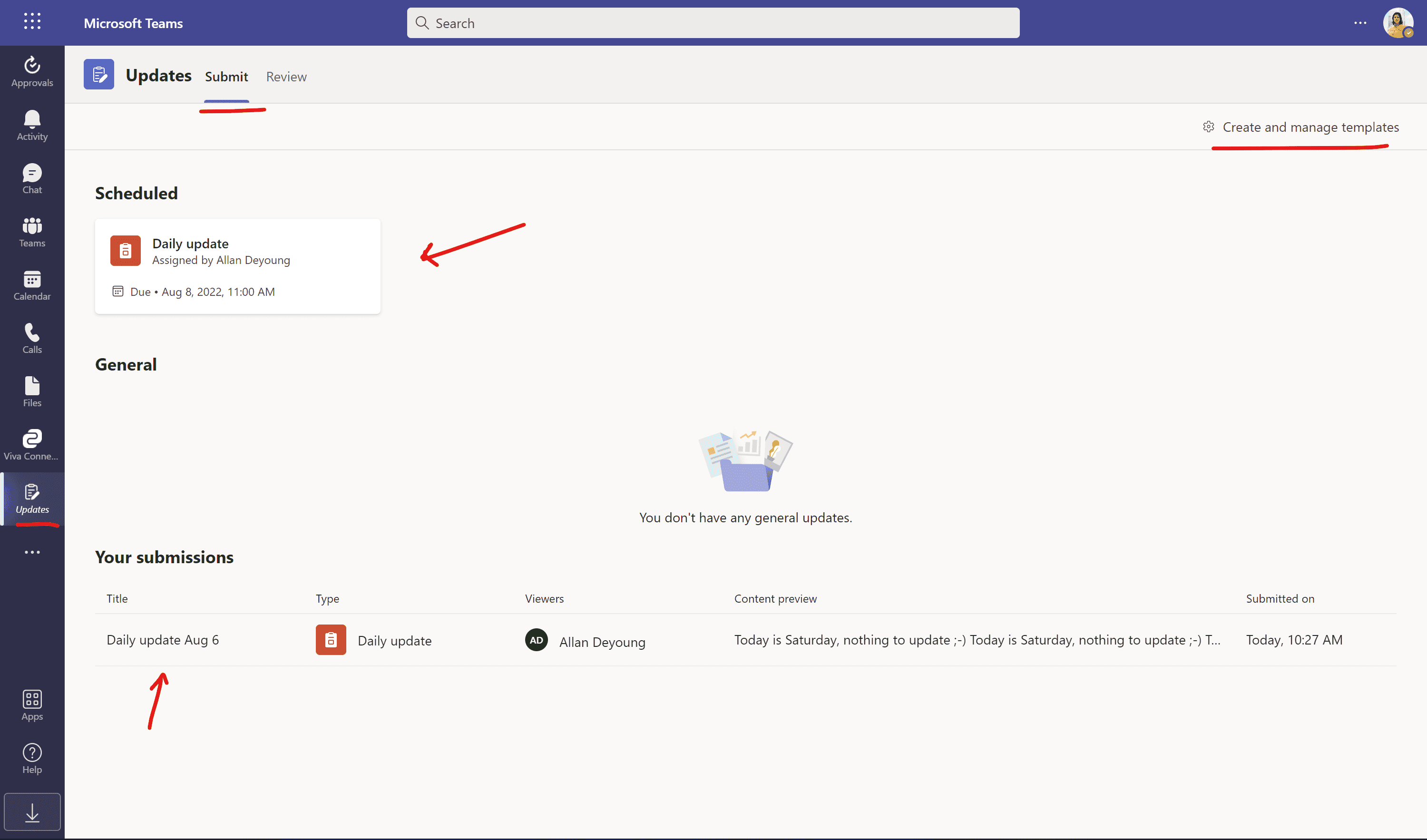Click the Microsoft Teams title

tap(134, 23)
